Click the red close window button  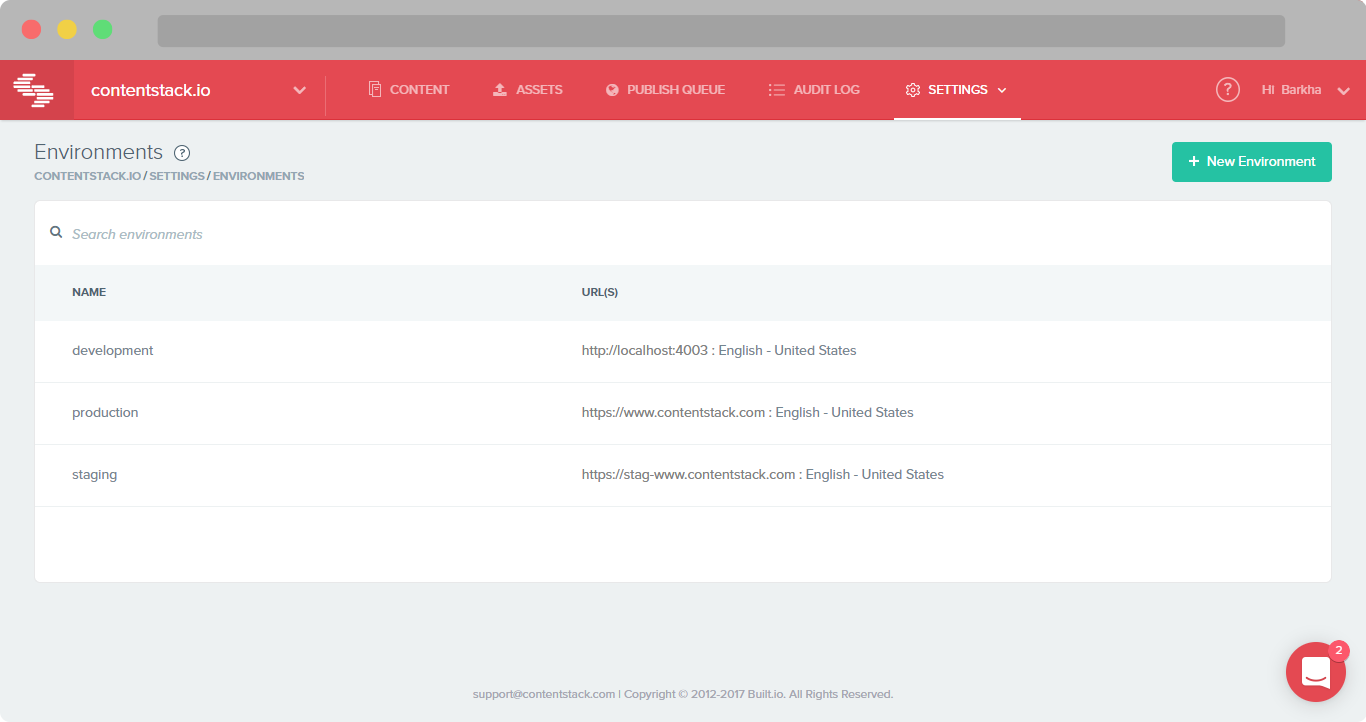click(x=31, y=29)
